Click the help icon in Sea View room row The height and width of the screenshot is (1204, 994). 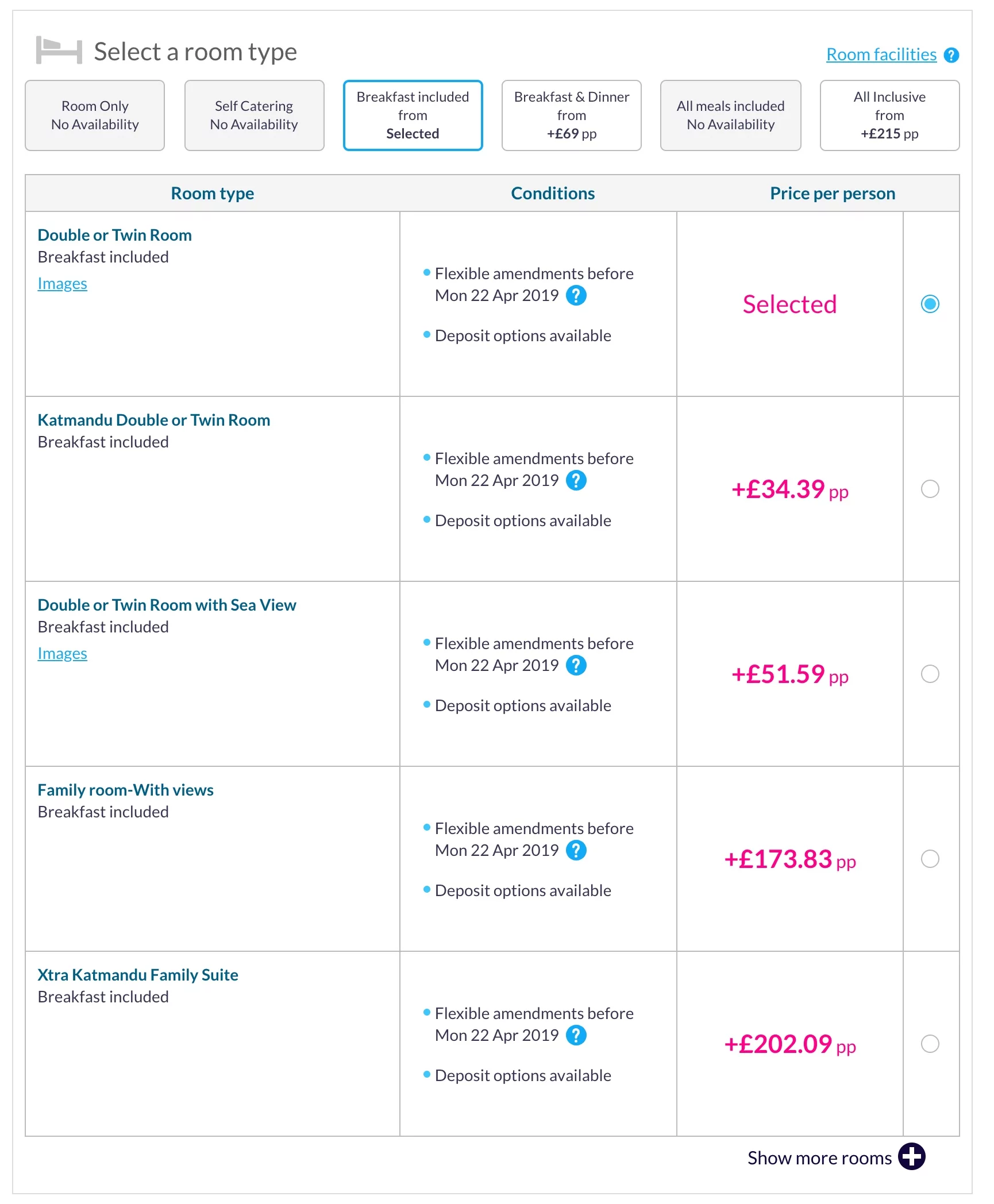coord(576,665)
